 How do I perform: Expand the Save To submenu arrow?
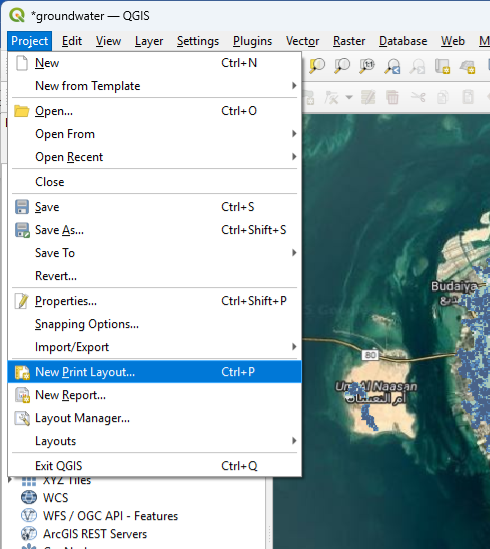[294, 253]
